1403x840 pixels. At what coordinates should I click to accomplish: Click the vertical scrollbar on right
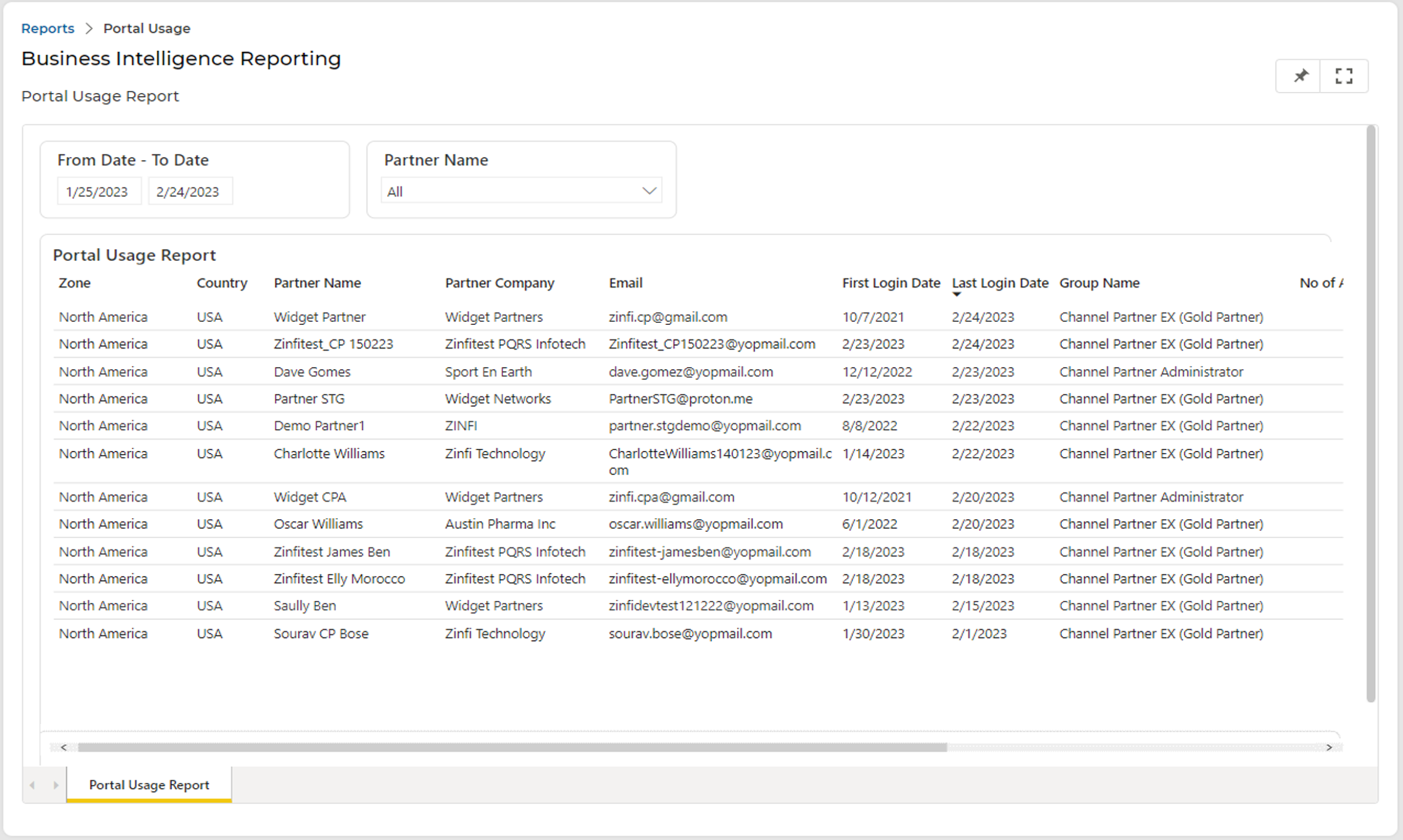coord(1370,413)
